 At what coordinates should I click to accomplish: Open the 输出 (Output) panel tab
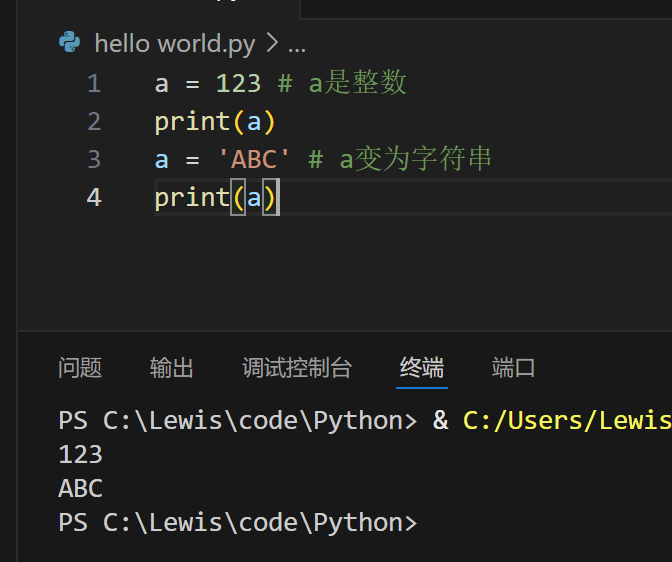tap(171, 368)
